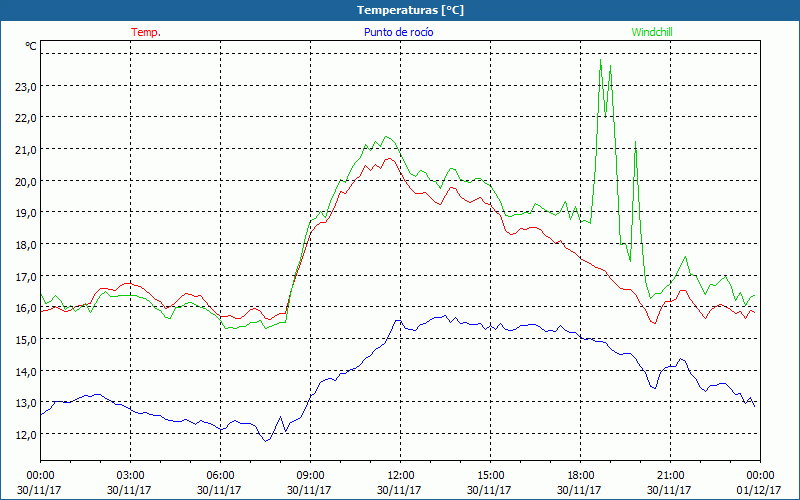Image resolution: width=800 pixels, height=500 pixels.
Task: Click the 12:00 time axis label
Action: 401,475
